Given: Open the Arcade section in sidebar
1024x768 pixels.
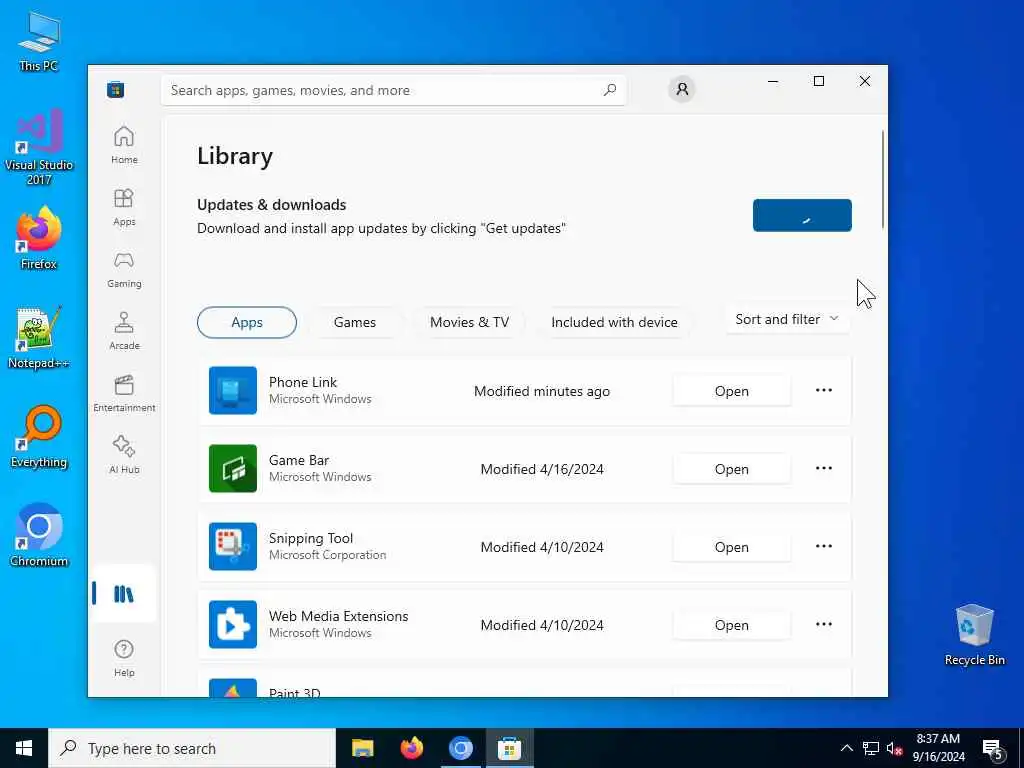Looking at the screenshot, I should 124,331.
